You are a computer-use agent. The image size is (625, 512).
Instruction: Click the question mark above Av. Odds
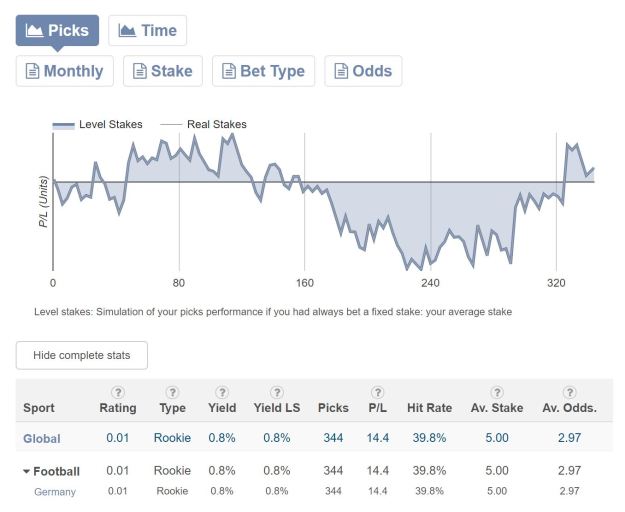tap(569, 393)
